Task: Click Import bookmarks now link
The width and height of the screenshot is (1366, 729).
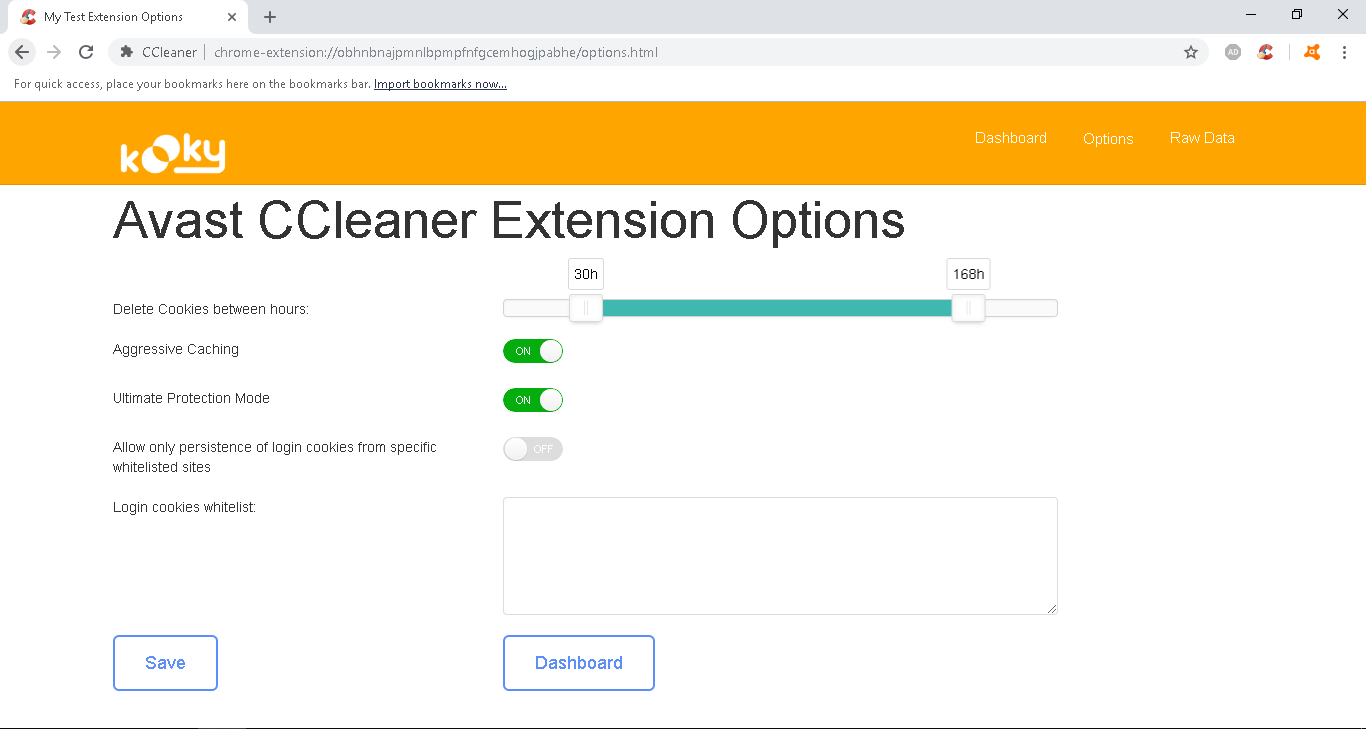Action: coord(440,84)
